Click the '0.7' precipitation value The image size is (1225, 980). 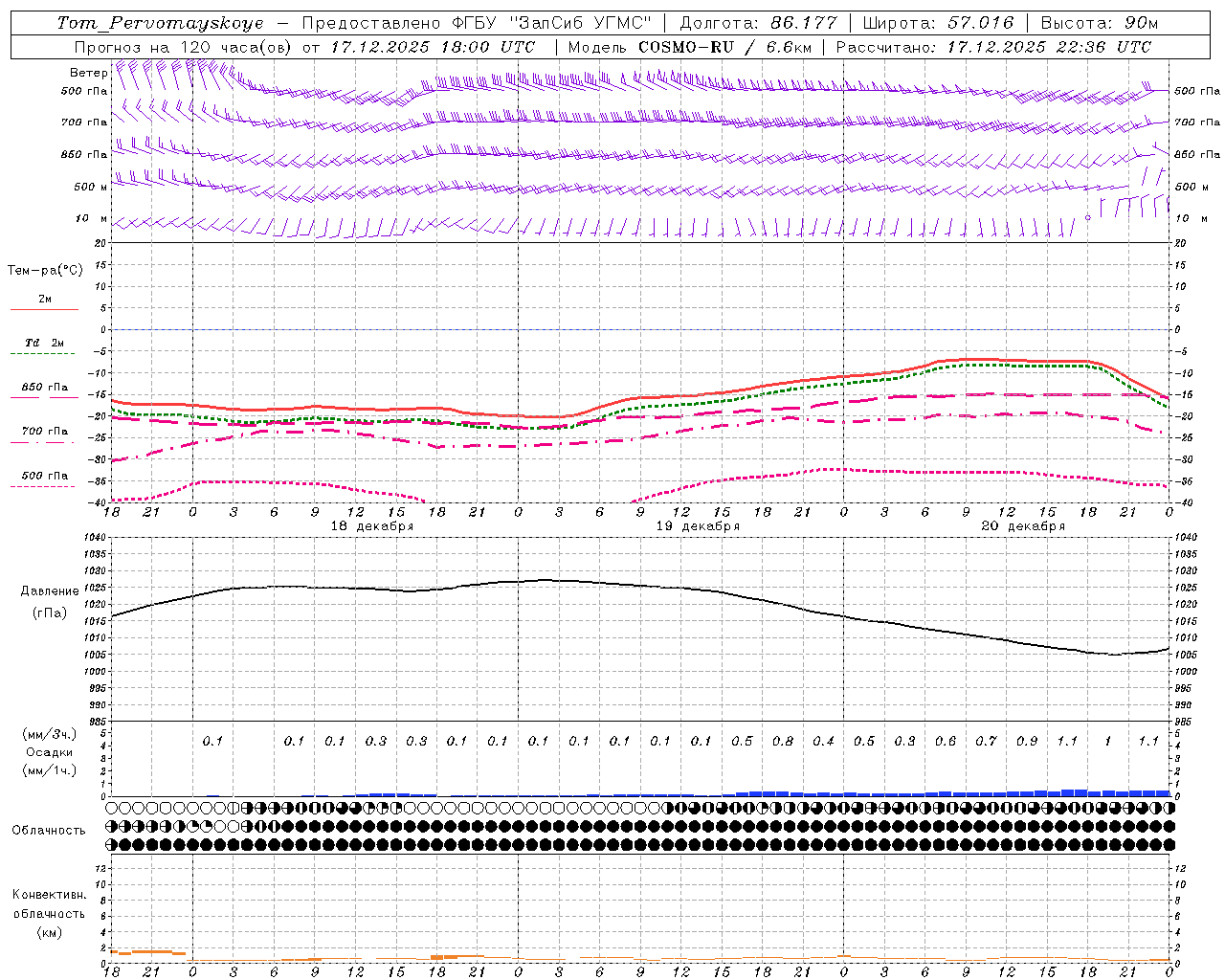coord(986,741)
